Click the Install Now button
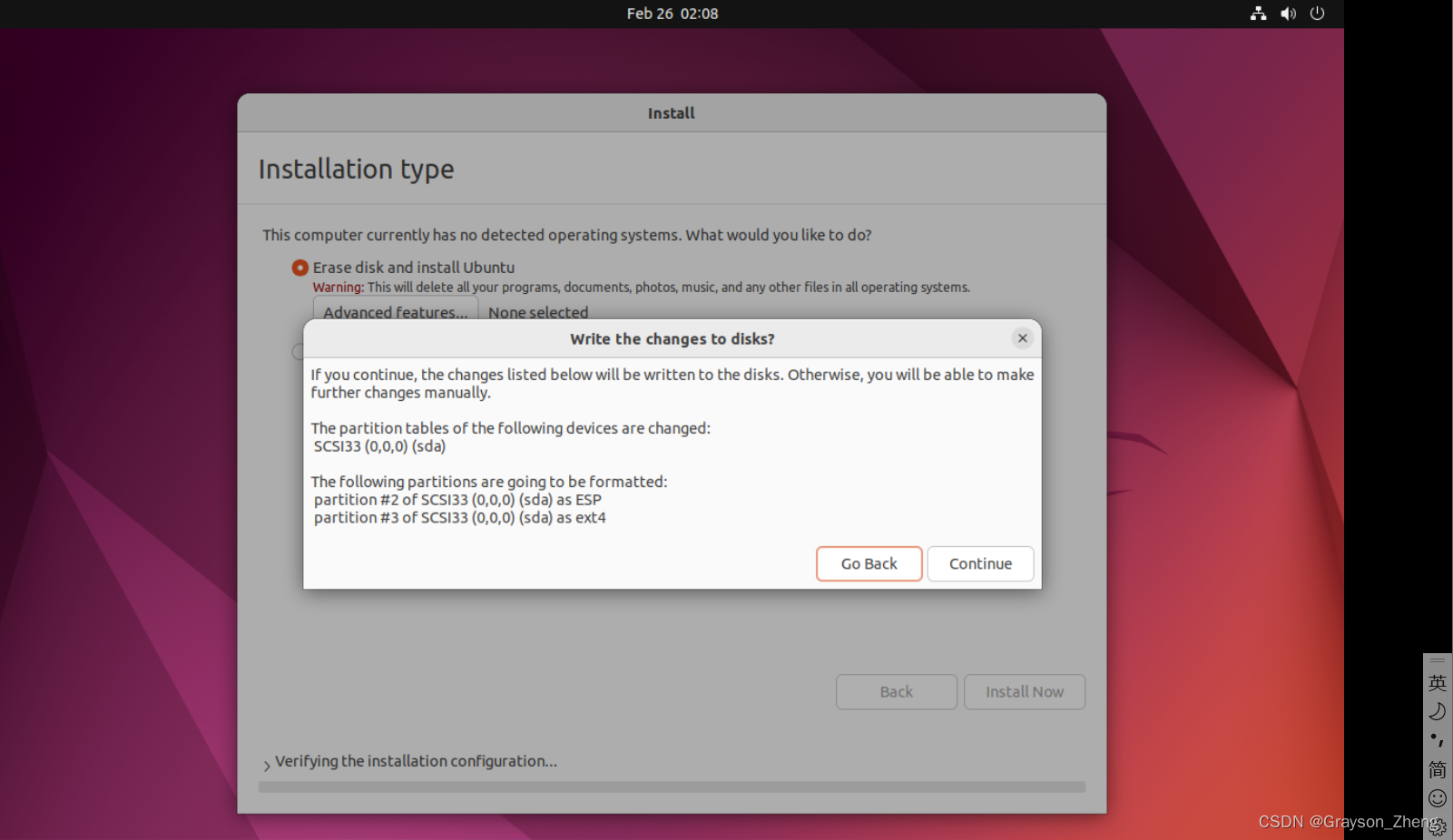Screen dimensions: 1453x840 (1025, 691)
